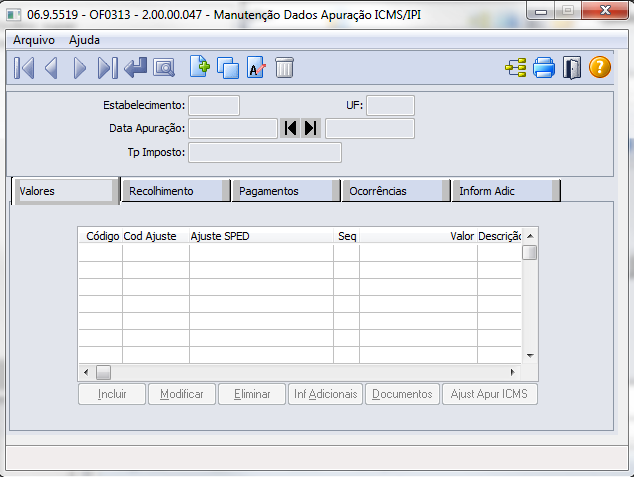Screen dimensions: 634x477
Task: Click the Eliminar button
Action: (x=252, y=394)
